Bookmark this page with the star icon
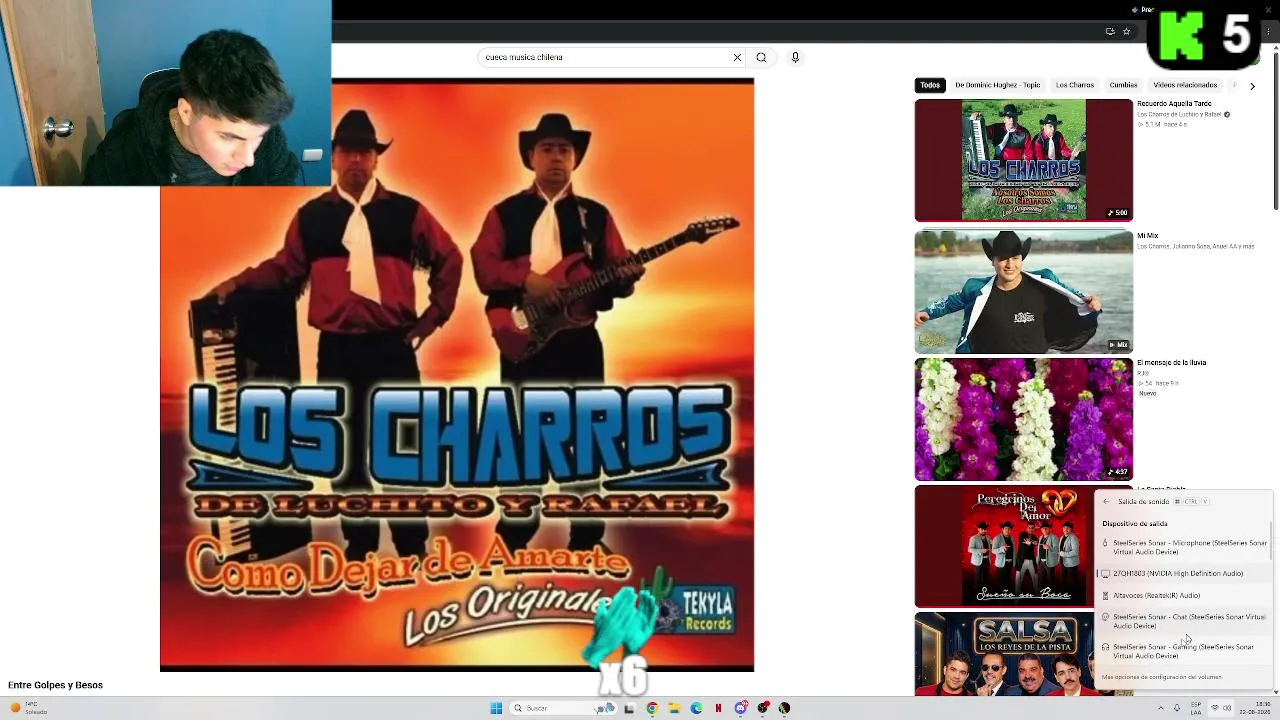The height and width of the screenshot is (720, 1280). tap(1126, 31)
